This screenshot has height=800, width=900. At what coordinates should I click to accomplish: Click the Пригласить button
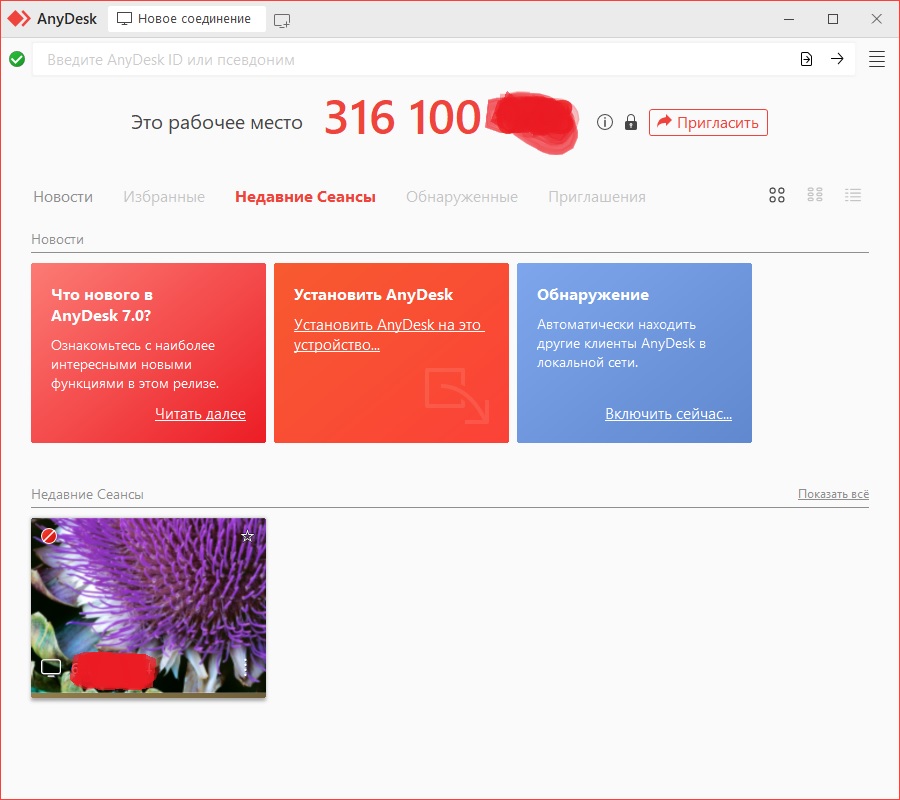708,122
